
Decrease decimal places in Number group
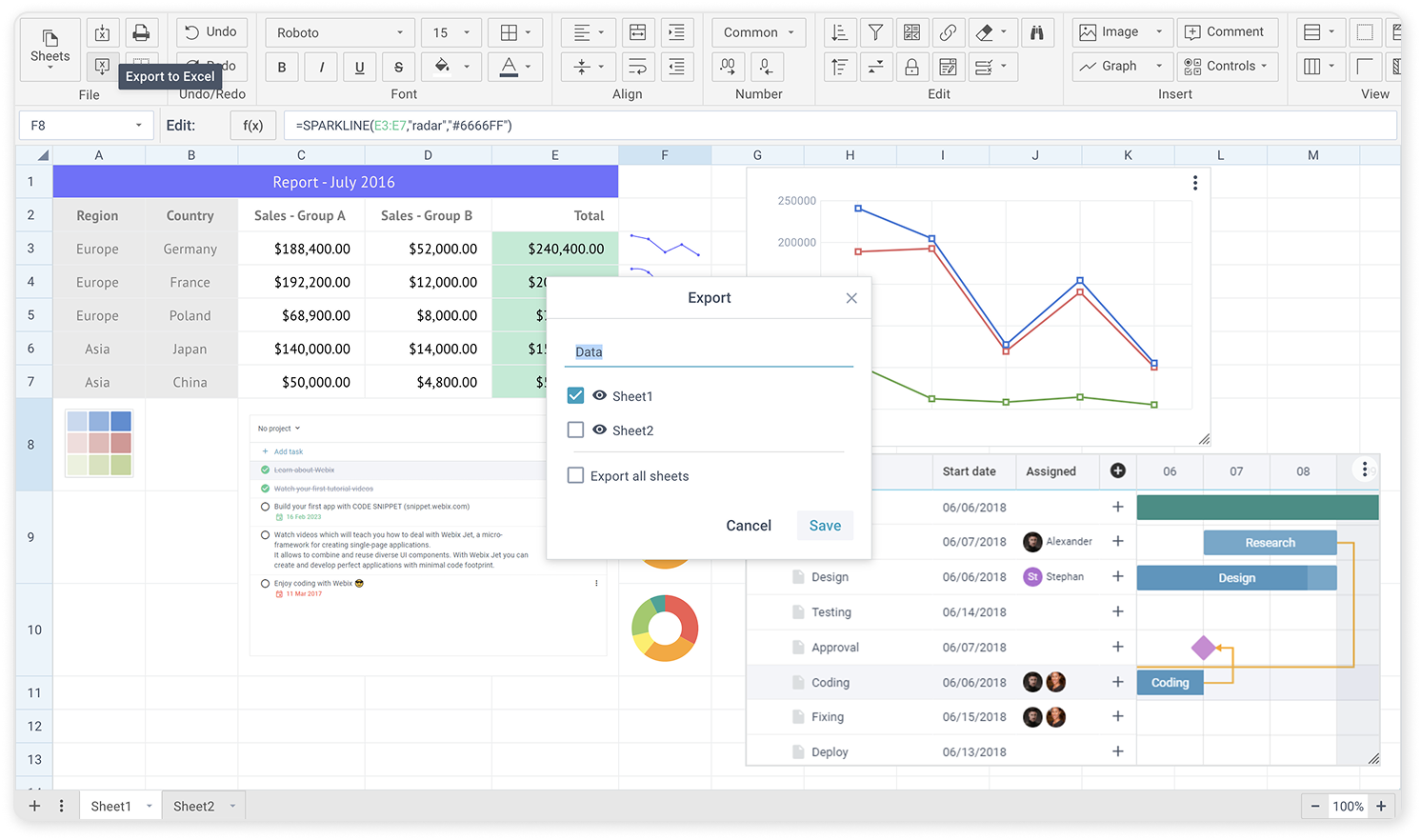766,67
